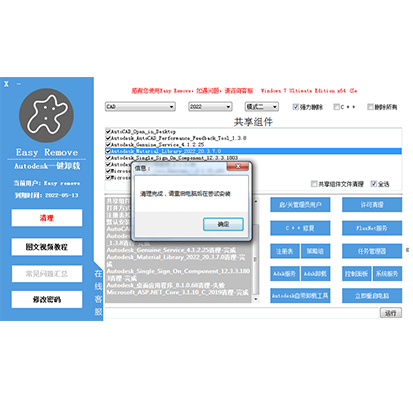Close the 信息 dialog with red X

(238, 166)
